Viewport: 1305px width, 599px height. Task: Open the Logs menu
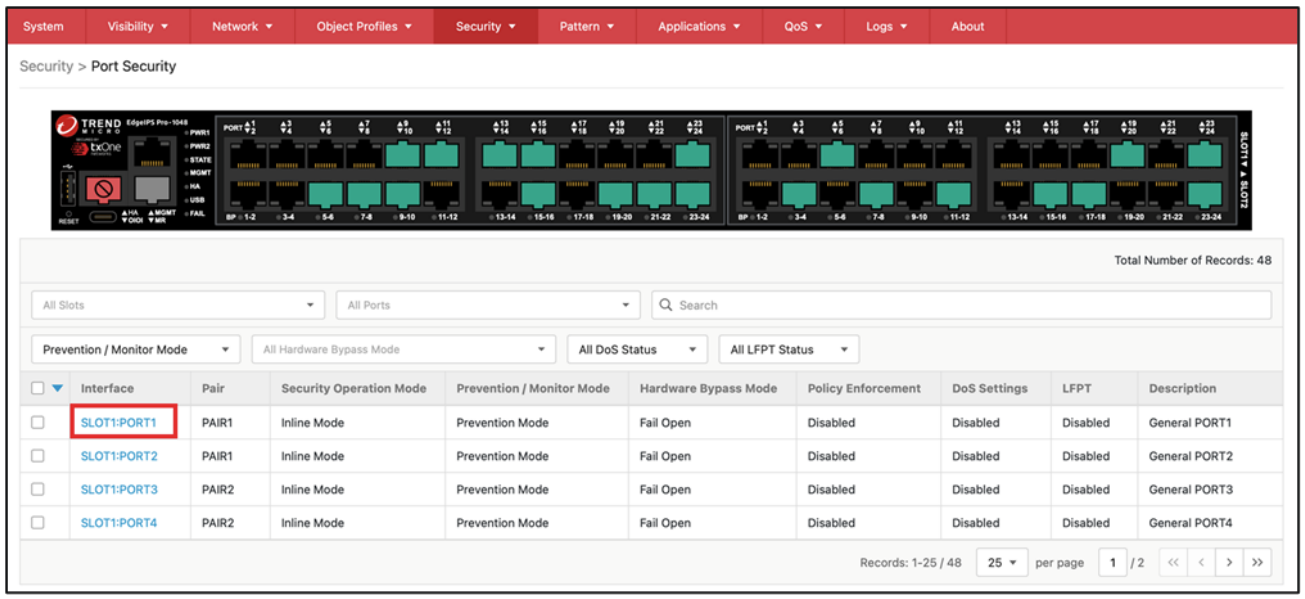[x=887, y=26]
